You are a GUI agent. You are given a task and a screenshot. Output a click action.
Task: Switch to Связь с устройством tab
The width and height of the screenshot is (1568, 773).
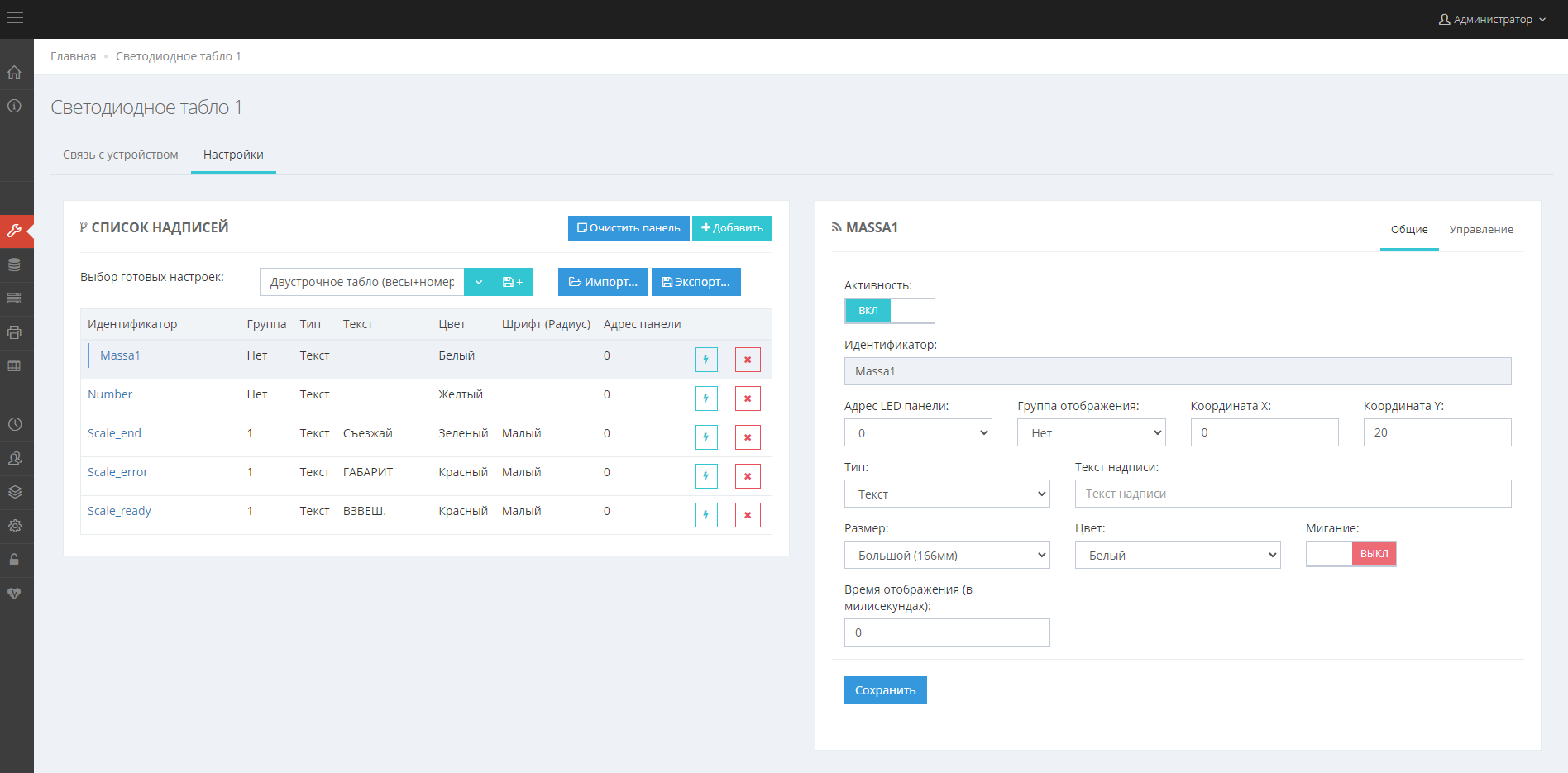coord(121,155)
